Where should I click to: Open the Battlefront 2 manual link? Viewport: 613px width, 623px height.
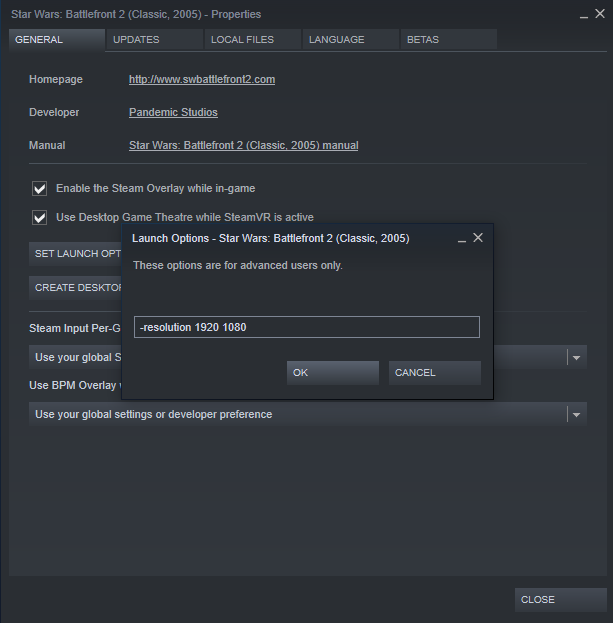click(244, 145)
